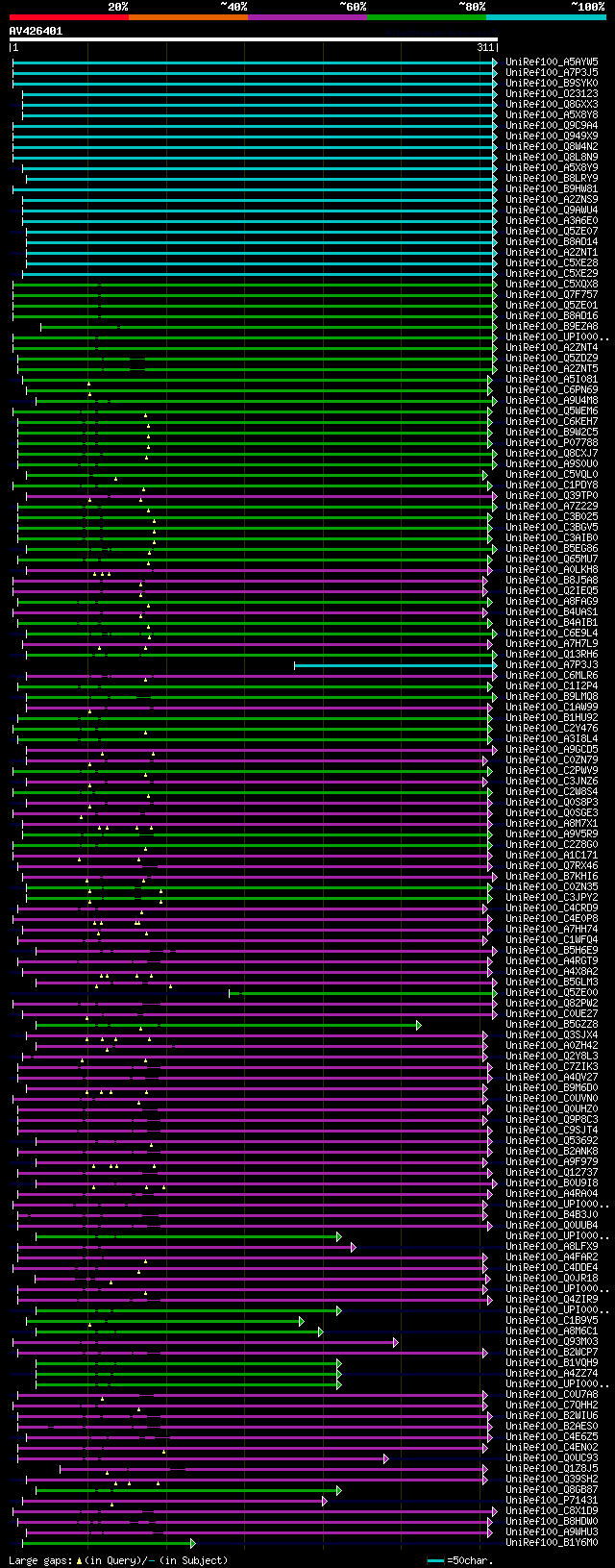Image resolution: width=615 pixels, height=1568 pixels.
Task: Select the UniRef100_A5I081 label
Action: [552, 379]
